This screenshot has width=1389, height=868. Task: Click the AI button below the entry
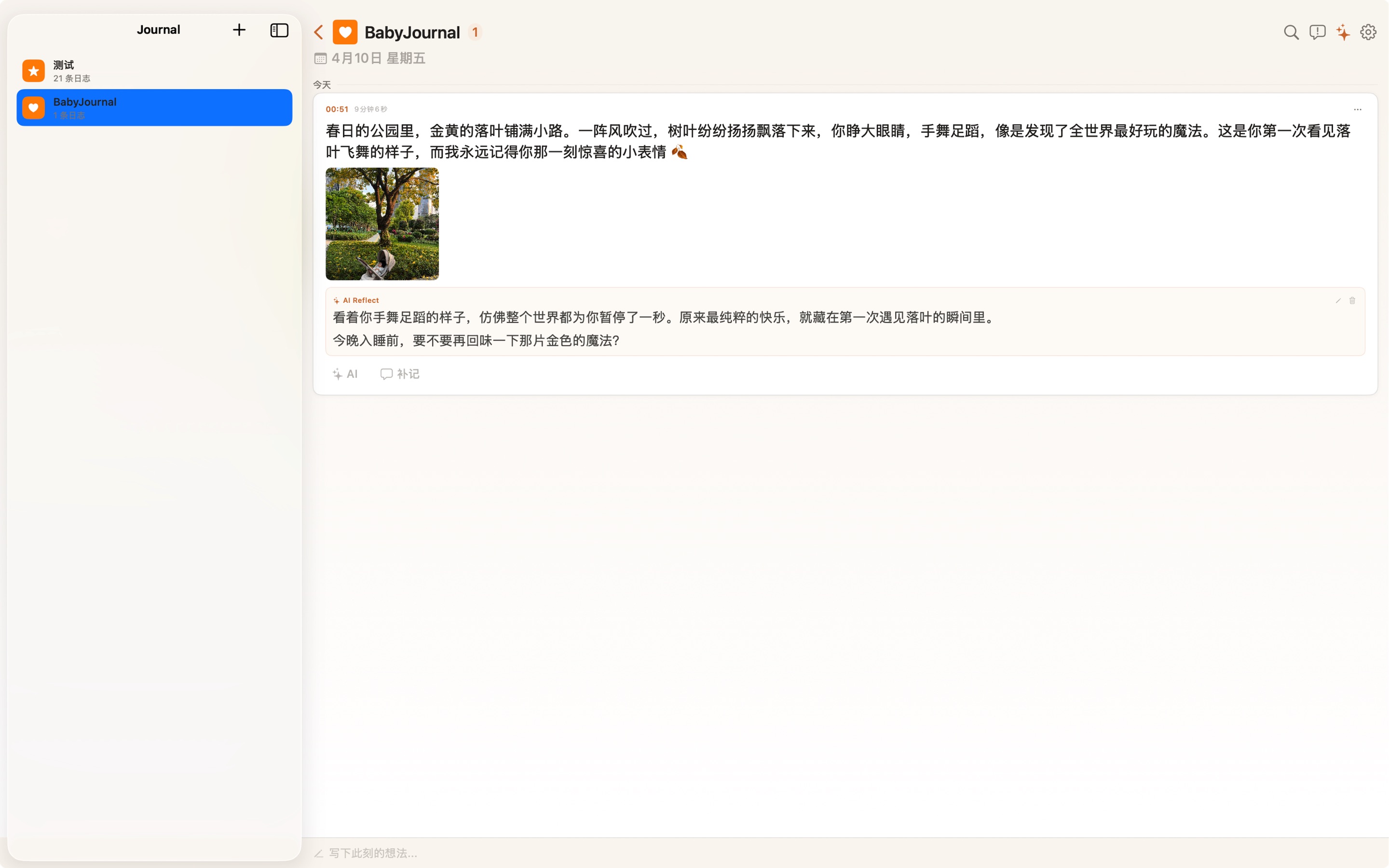tap(345, 374)
